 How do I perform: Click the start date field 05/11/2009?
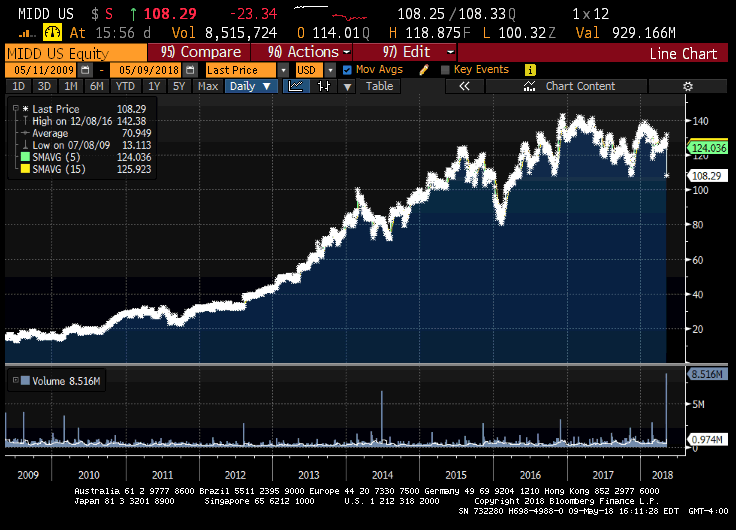pos(41,70)
